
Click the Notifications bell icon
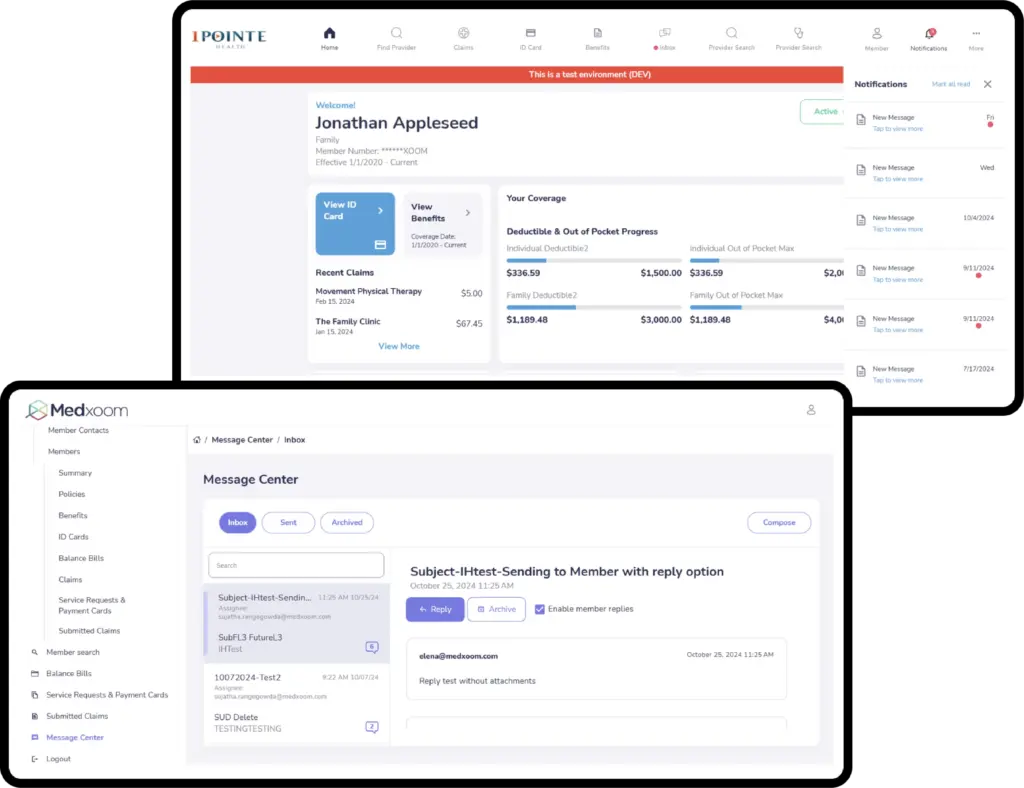click(928, 33)
